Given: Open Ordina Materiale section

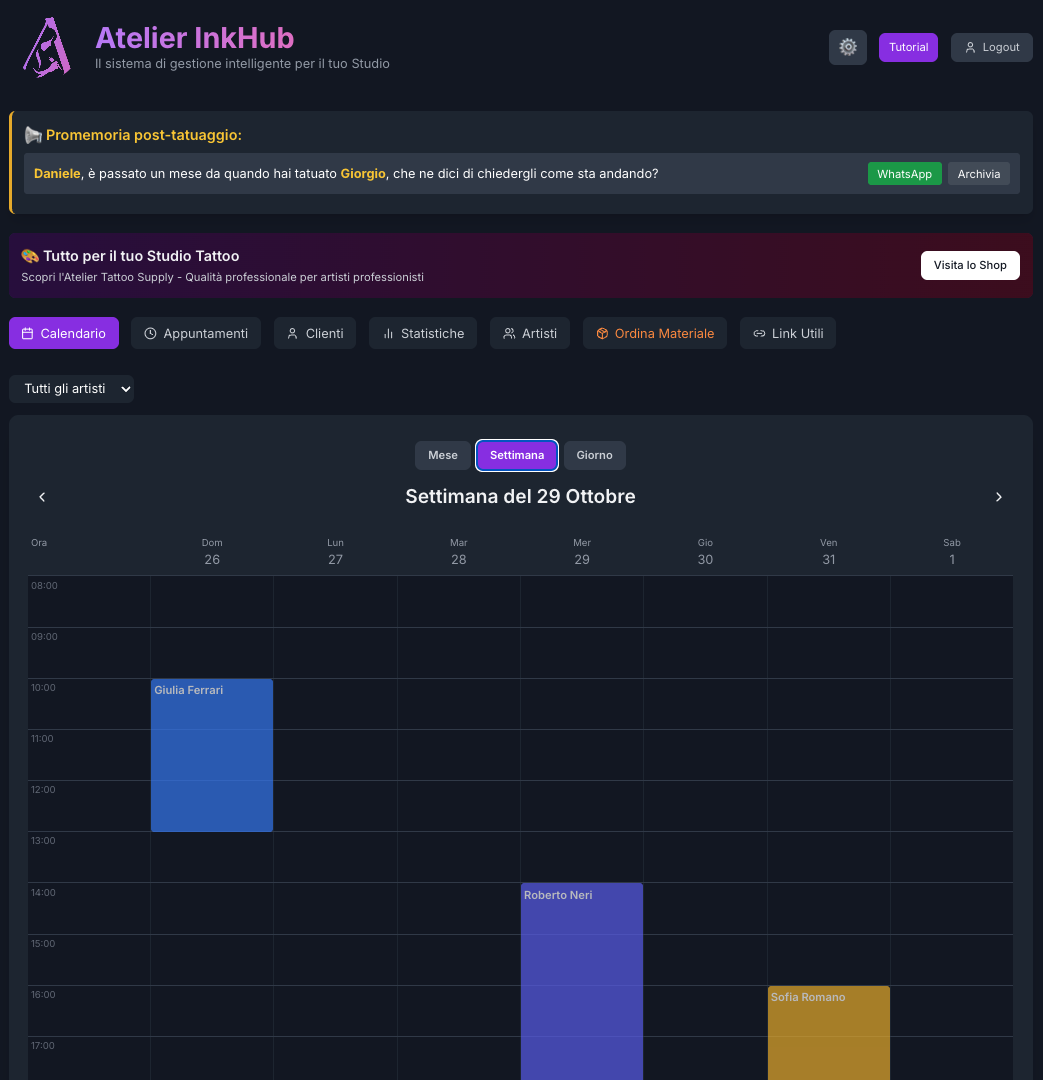Looking at the screenshot, I should point(655,333).
